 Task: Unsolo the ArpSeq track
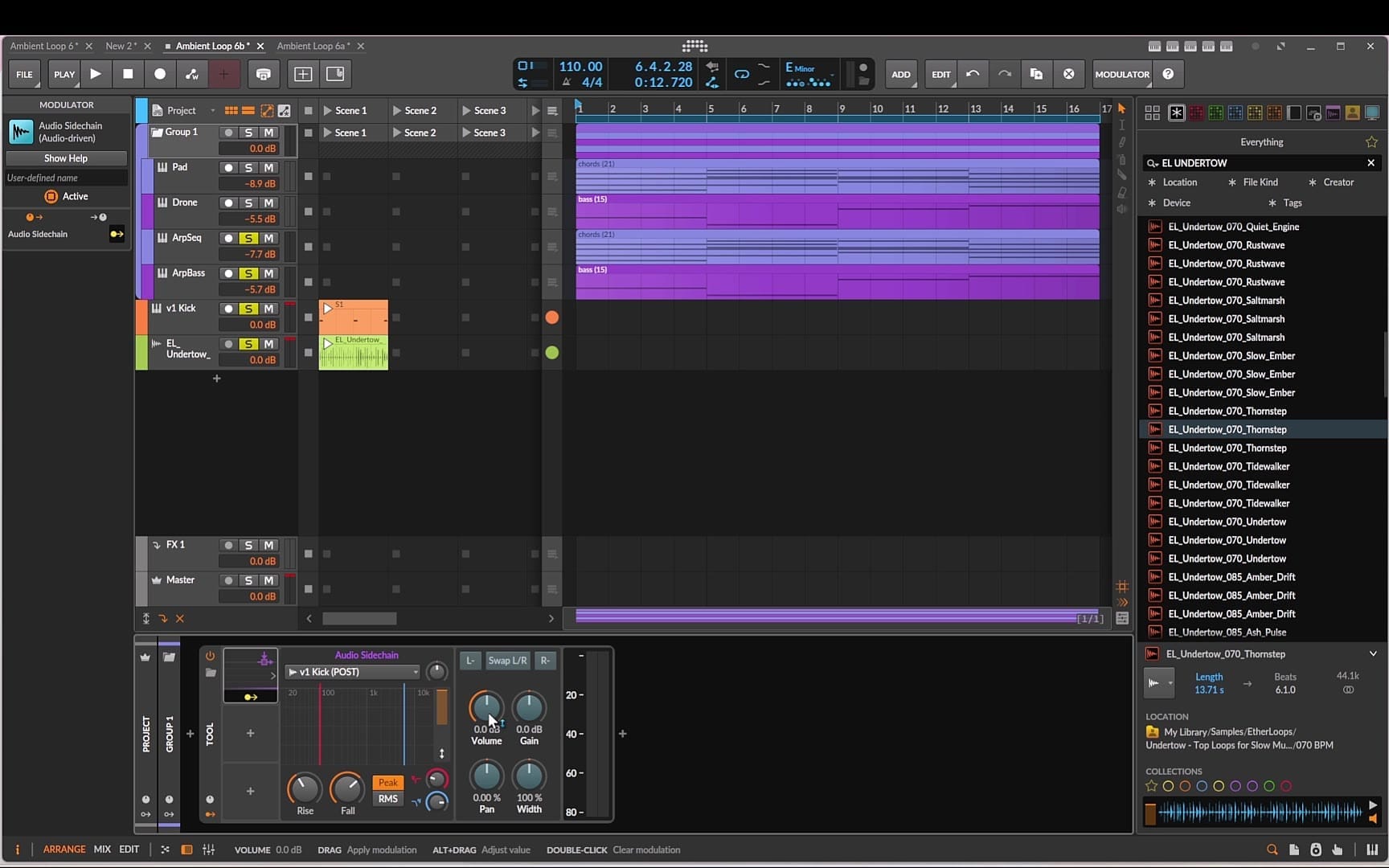[248, 238]
